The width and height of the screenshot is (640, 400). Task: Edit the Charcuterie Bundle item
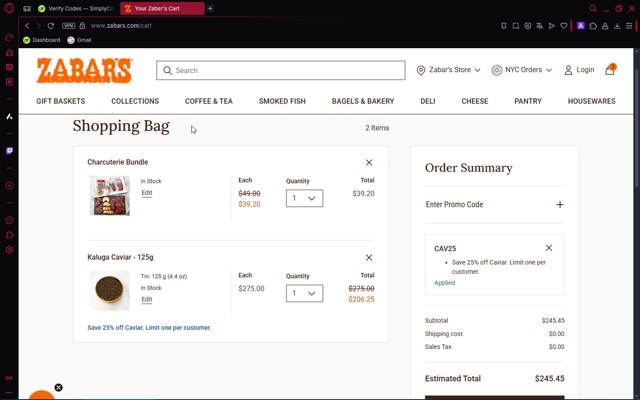click(x=147, y=193)
